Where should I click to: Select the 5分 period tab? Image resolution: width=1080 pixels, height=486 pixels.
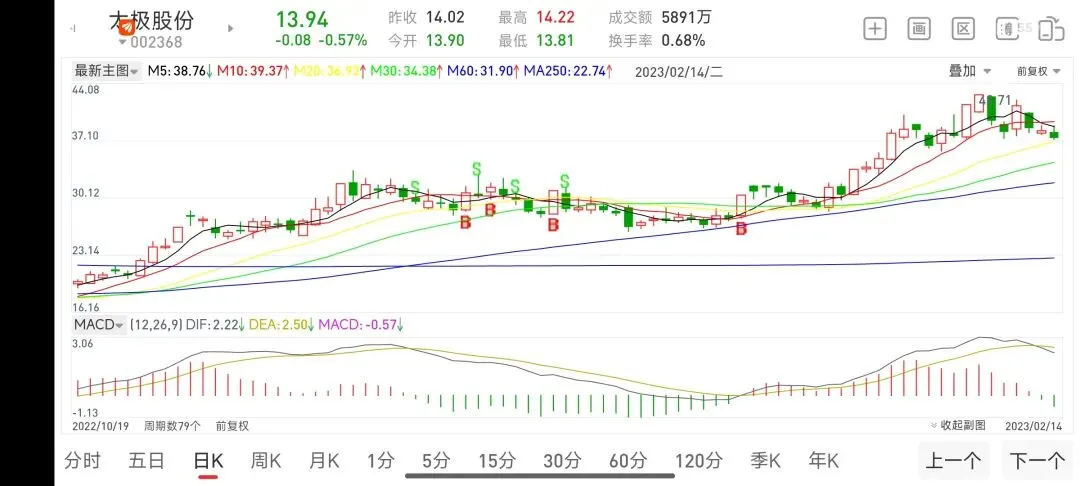(x=435, y=461)
